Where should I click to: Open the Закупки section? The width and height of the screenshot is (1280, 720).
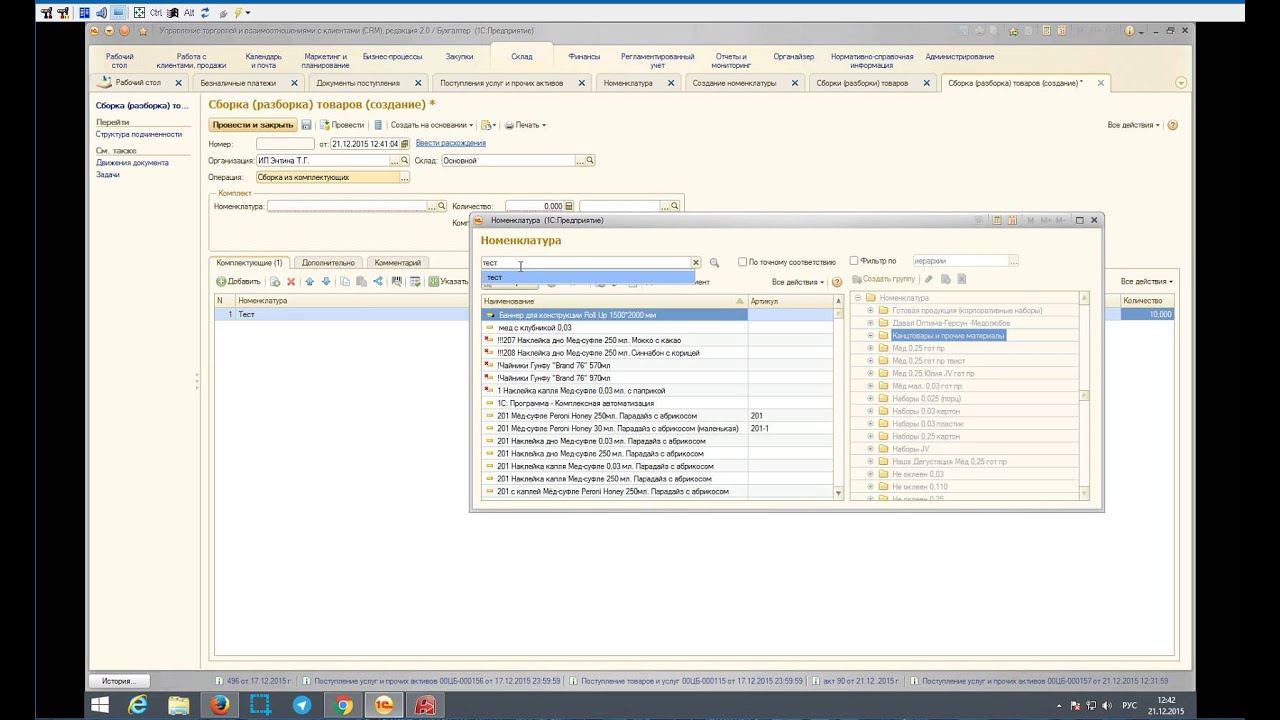[x=459, y=57]
